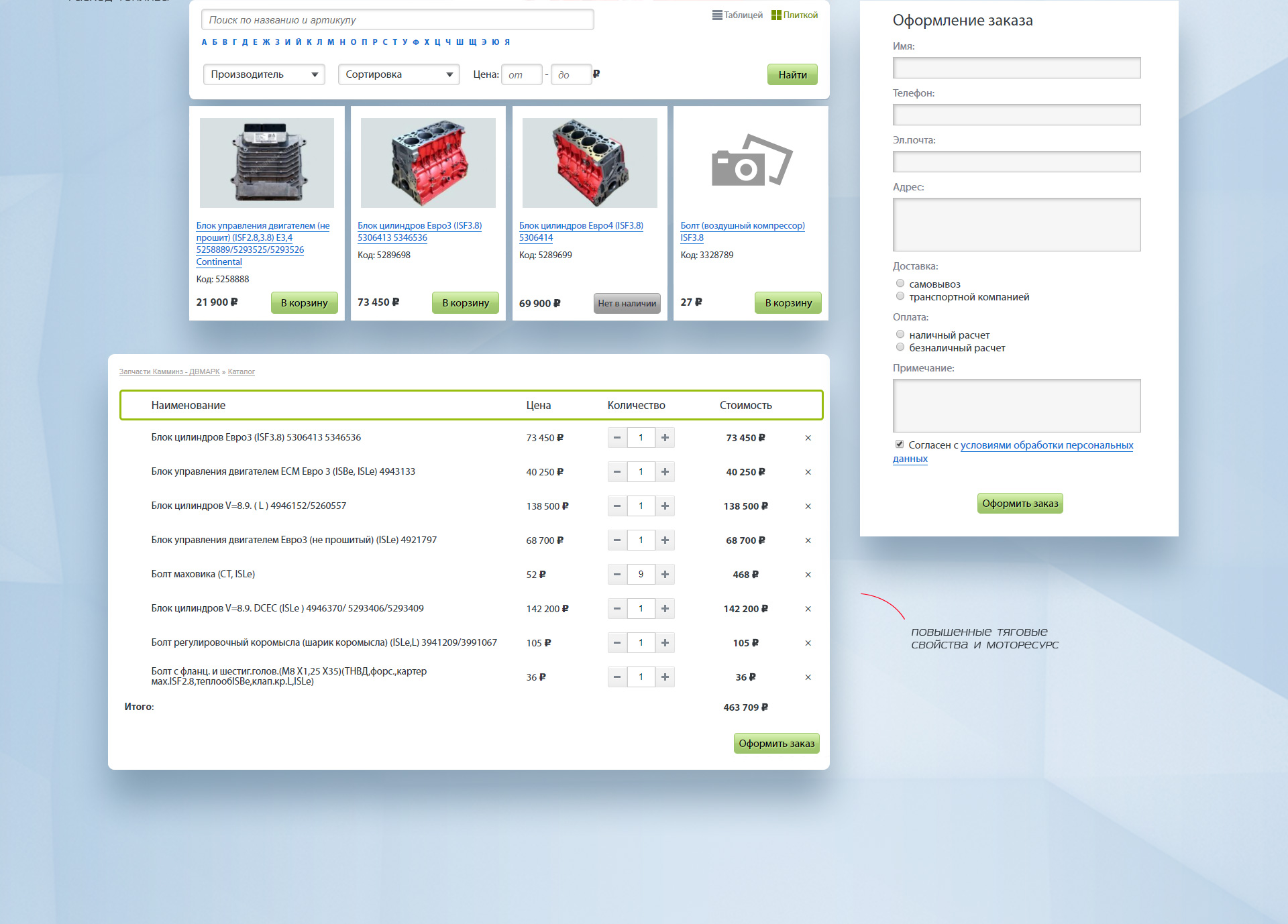
Task: Click the plus for Болт регулировочный коромысла
Action: 665,642
